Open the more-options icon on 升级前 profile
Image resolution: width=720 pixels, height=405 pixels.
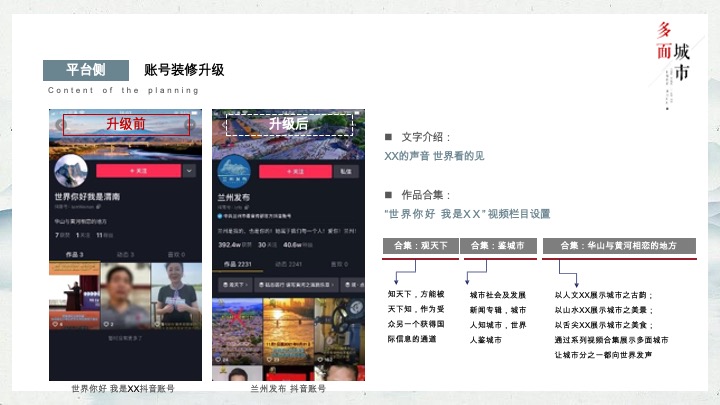pos(190,124)
